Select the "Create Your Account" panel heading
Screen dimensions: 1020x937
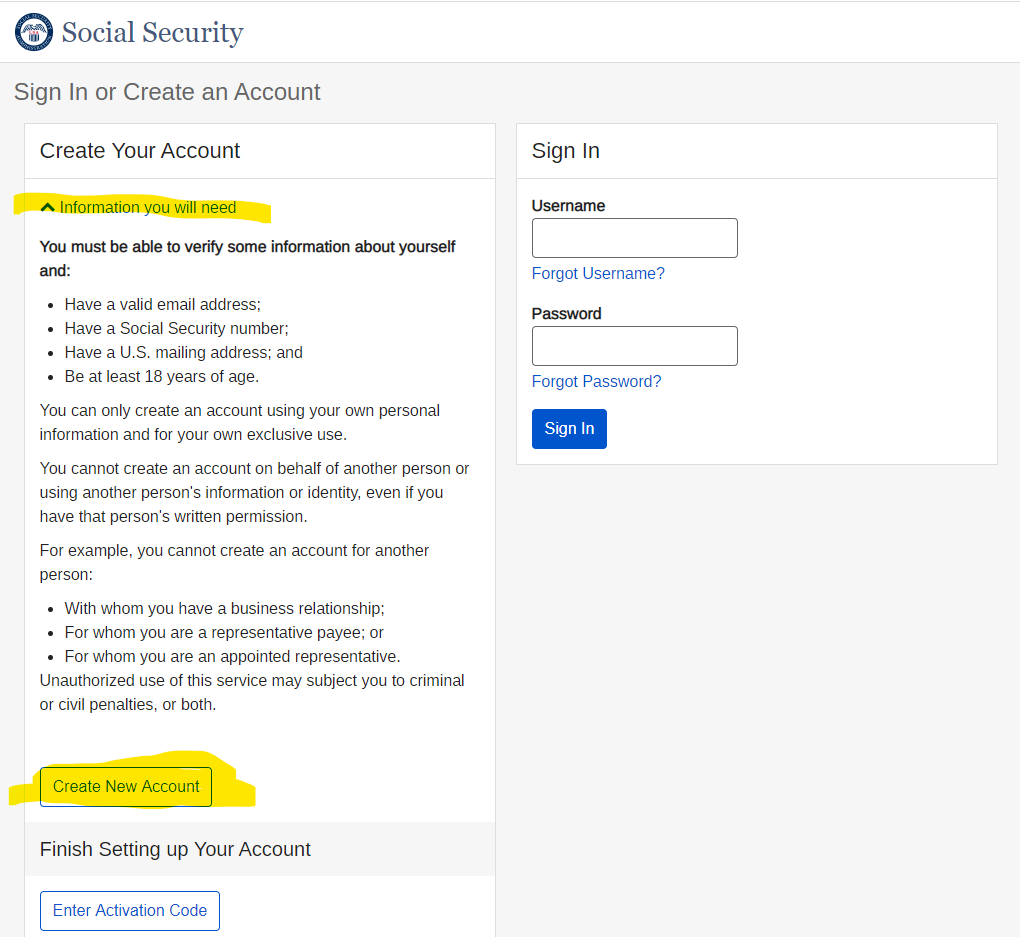click(x=140, y=151)
